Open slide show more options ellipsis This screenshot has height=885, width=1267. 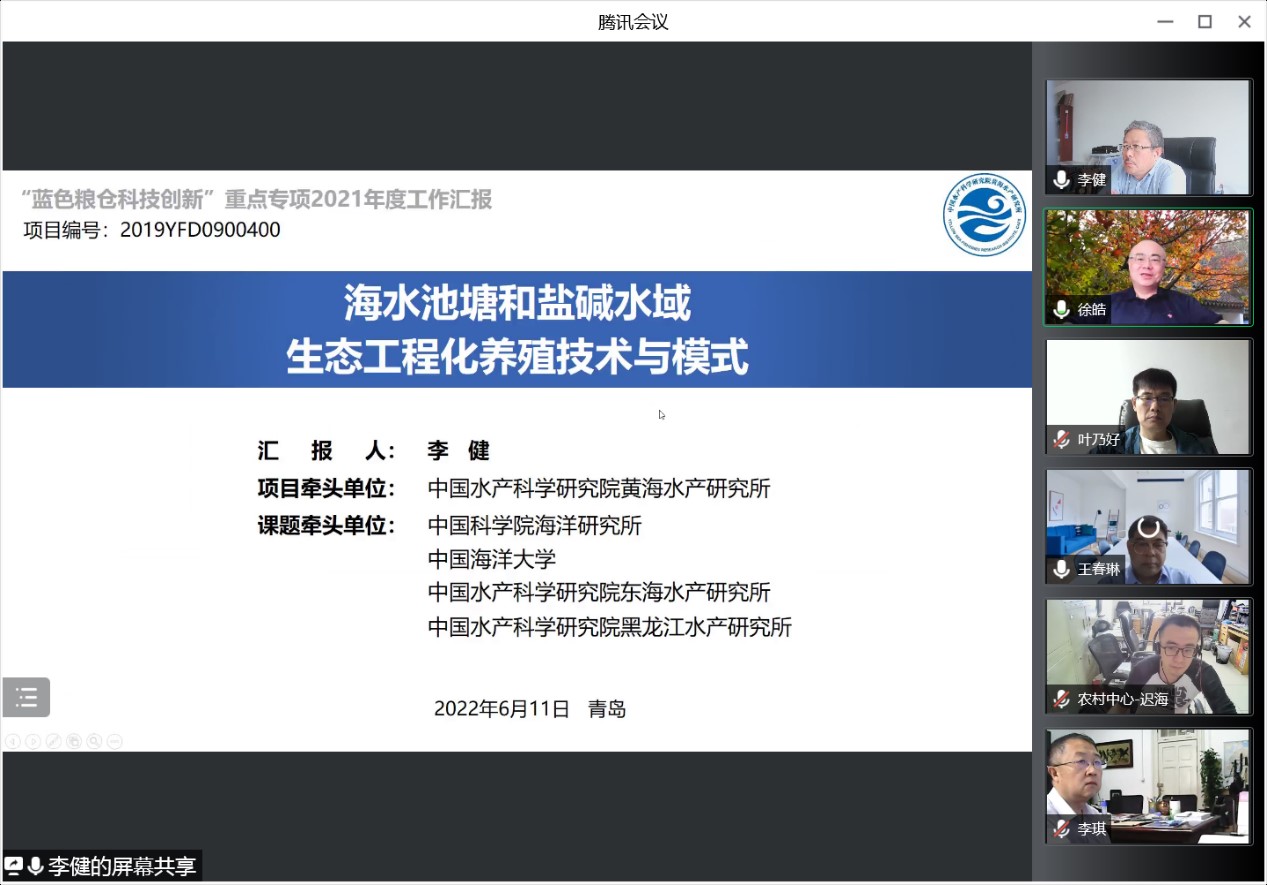point(114,741)
